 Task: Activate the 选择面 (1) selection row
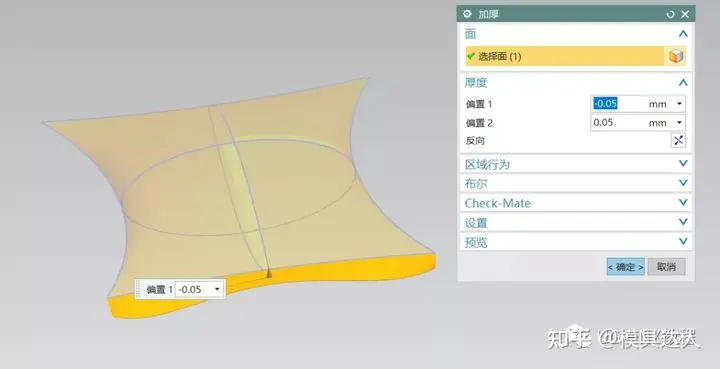565,56
